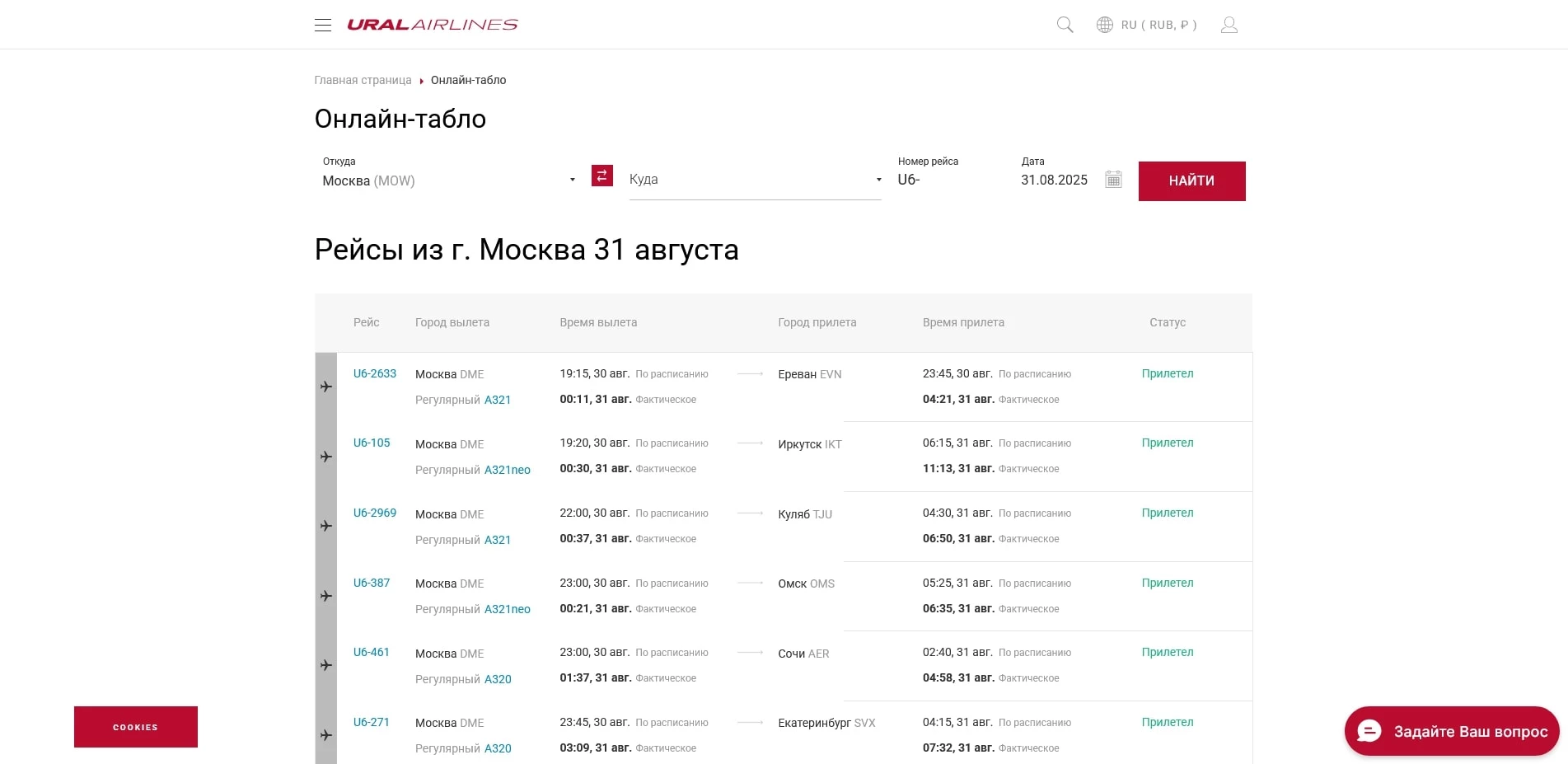Select the Онлайн-табло breadcrumb item
This screenshot has height=764, width=1568.
click(468, 80)
